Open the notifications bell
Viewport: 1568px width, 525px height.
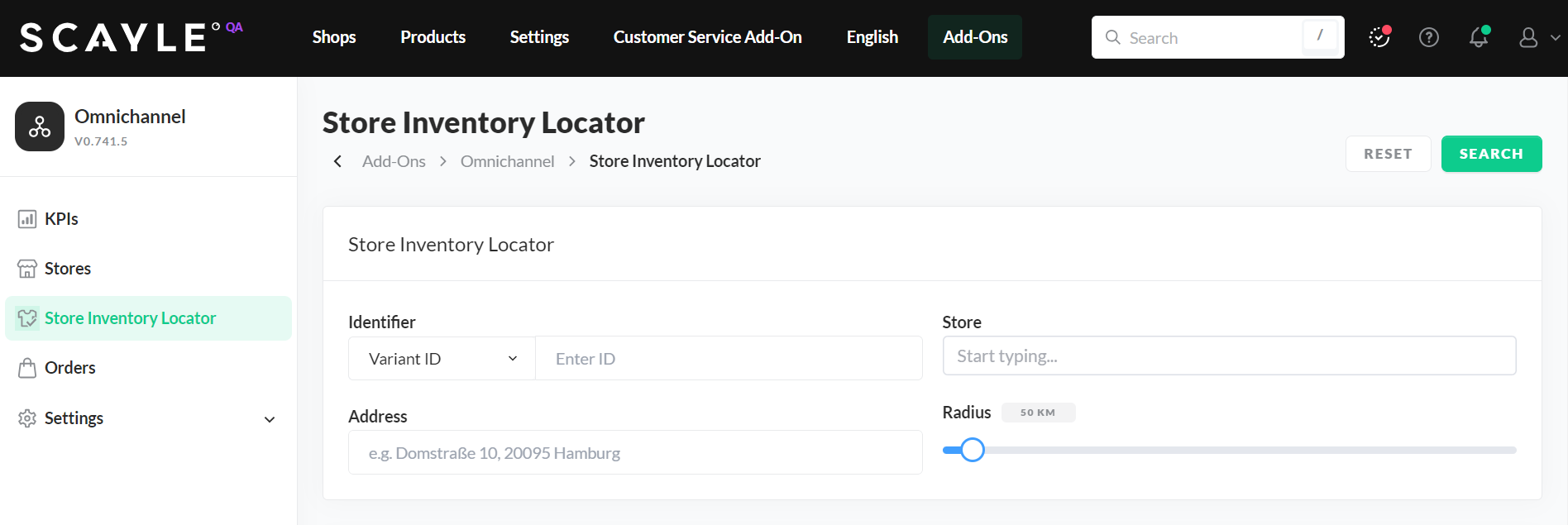tap(1478, 38)
